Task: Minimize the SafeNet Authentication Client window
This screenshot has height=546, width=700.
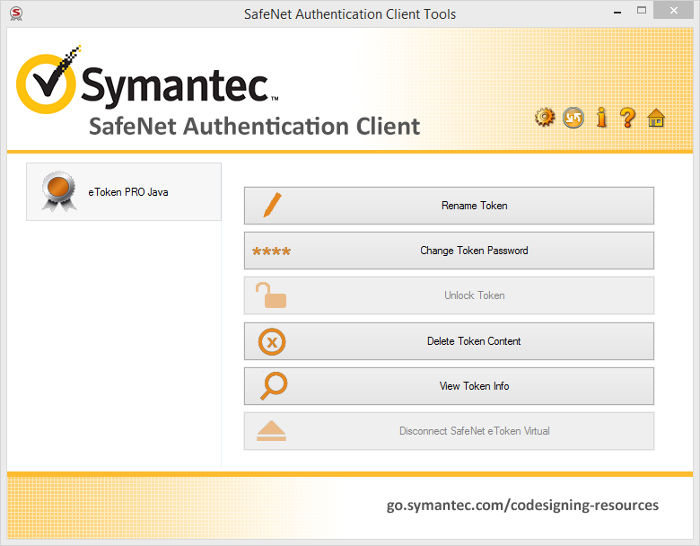Action: (x=618, y=13)
